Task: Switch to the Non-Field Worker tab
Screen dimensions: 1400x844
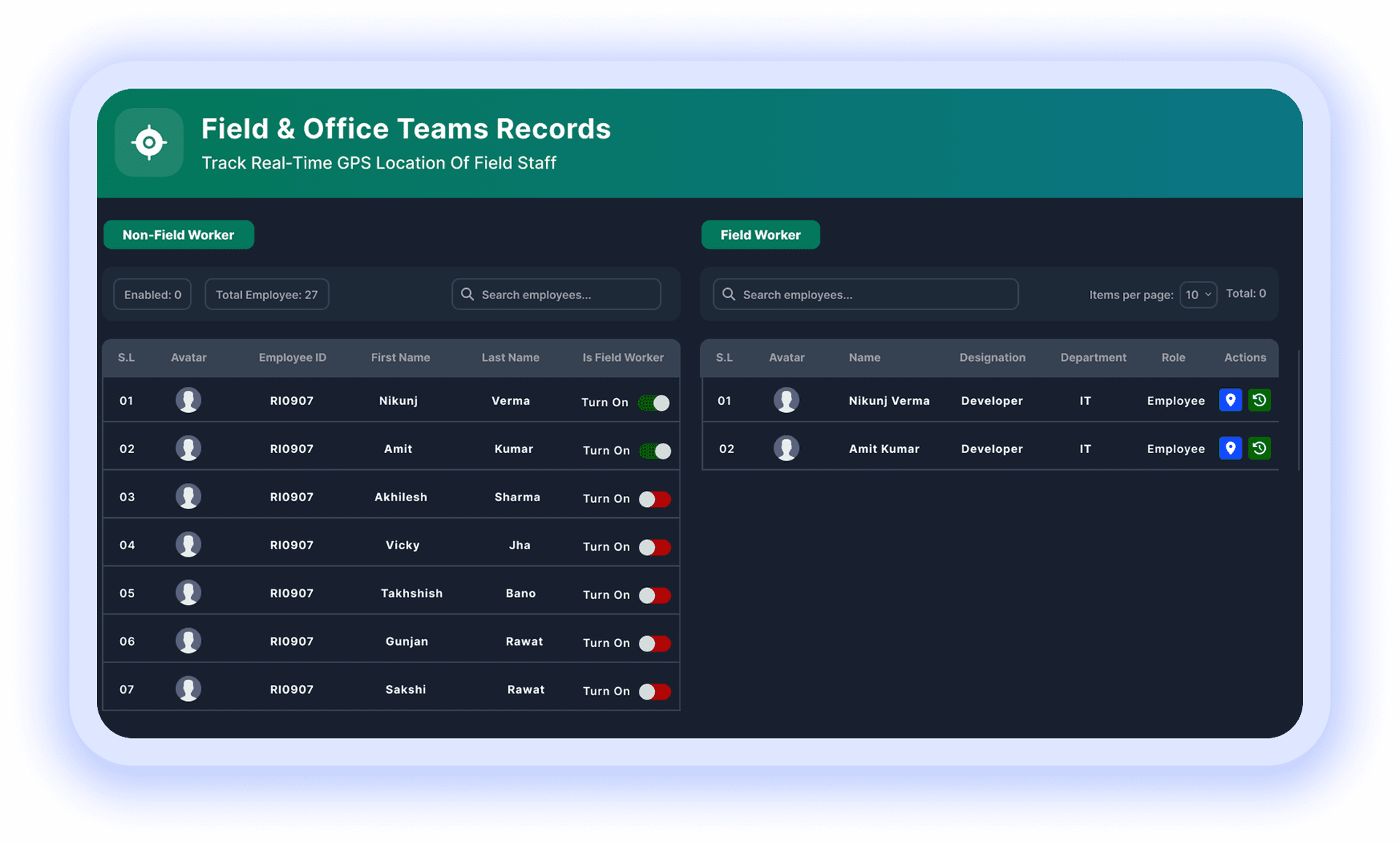Action: click(178, 234)
